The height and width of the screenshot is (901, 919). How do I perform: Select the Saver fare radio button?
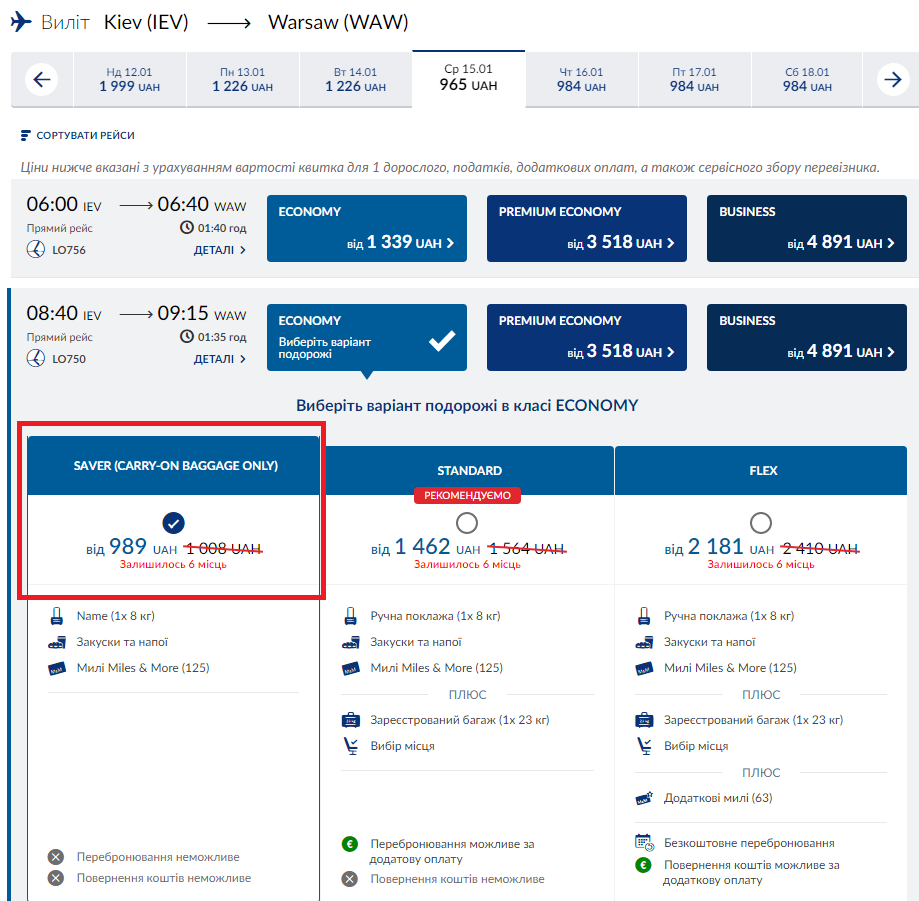[x=173, y=523]
